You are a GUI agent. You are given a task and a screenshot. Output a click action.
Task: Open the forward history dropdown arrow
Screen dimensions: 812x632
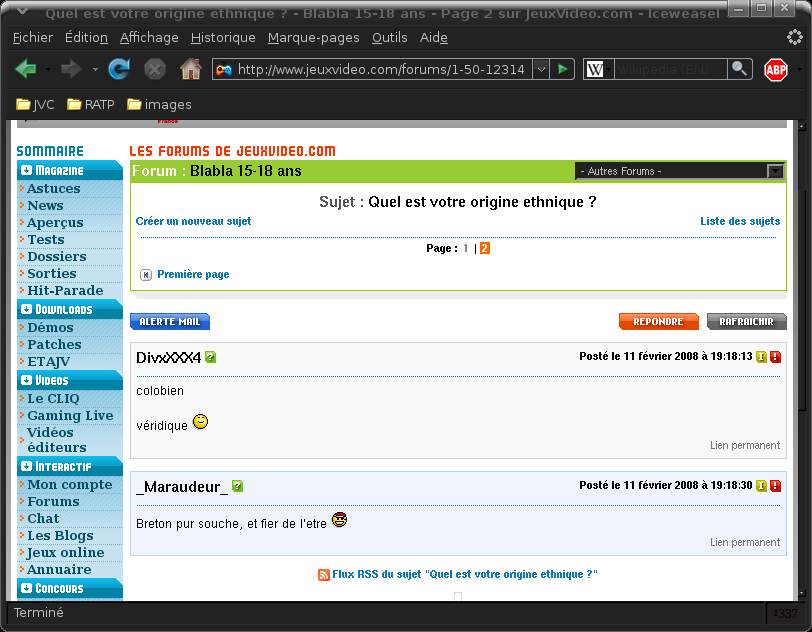(95, 69)
